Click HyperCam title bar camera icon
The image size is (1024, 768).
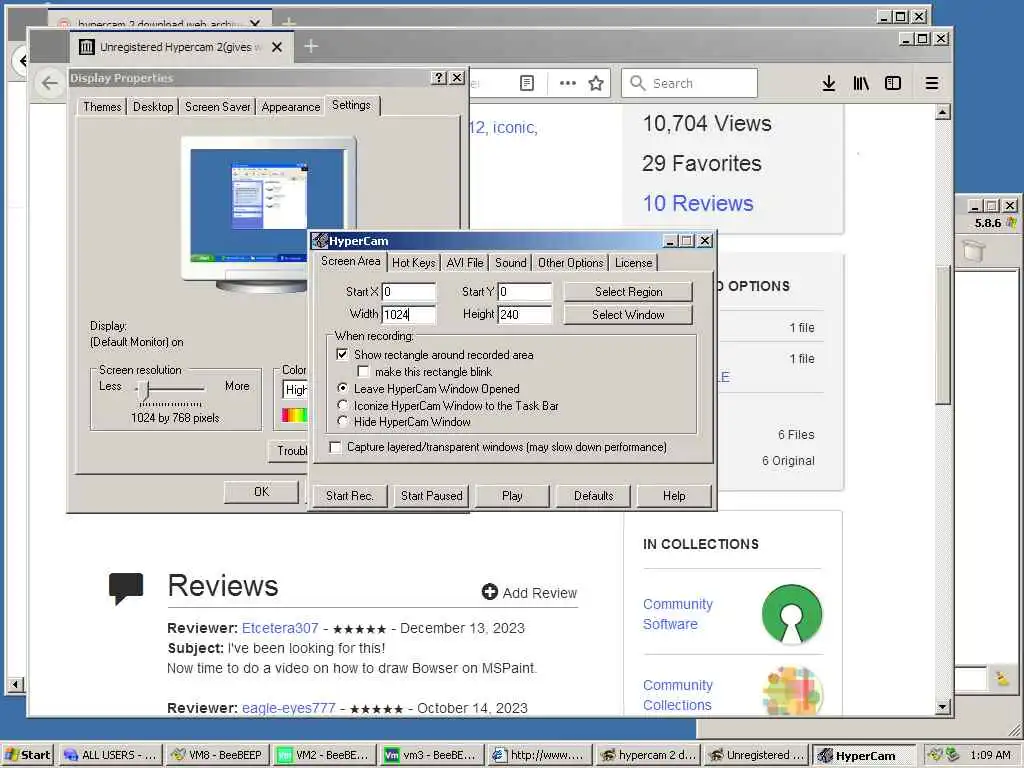click(x=319, y=241)
